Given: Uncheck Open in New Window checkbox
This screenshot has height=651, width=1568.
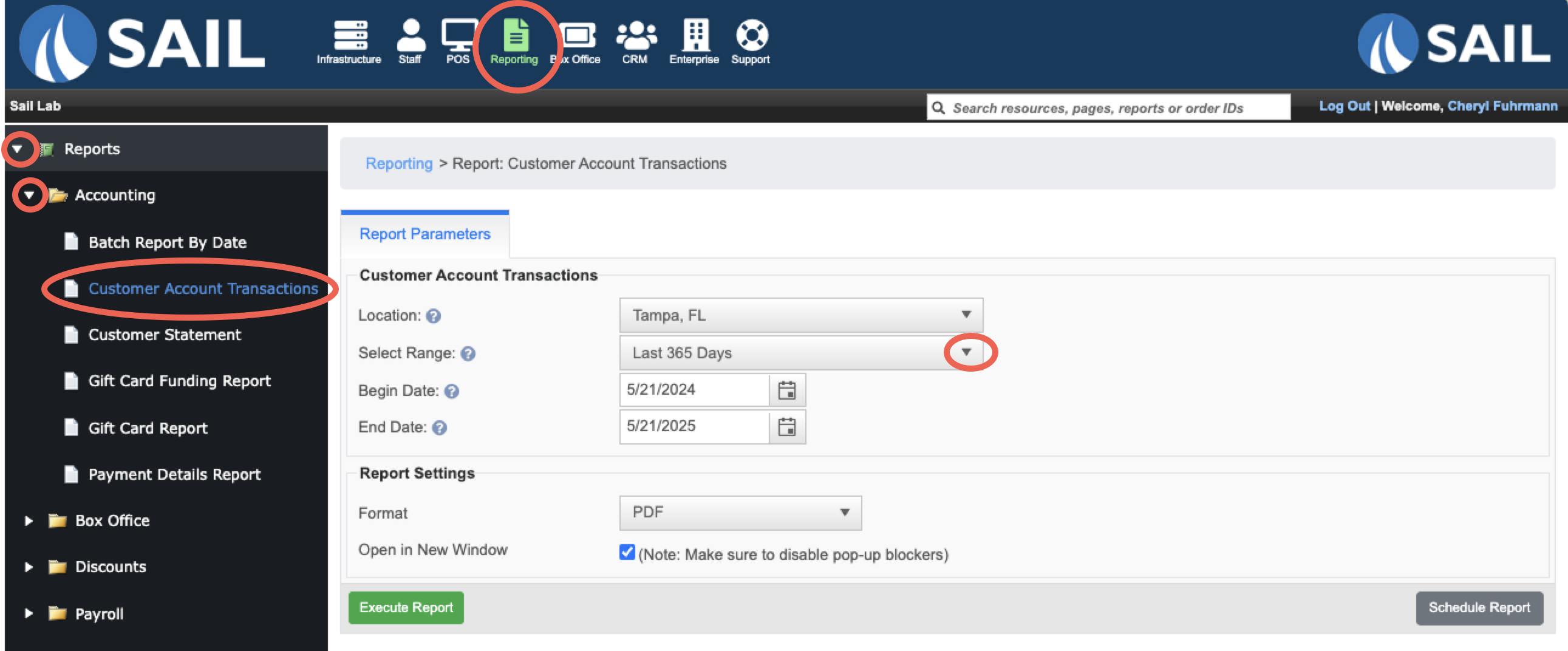Looking at the screenshot, I should pos(626,552).
